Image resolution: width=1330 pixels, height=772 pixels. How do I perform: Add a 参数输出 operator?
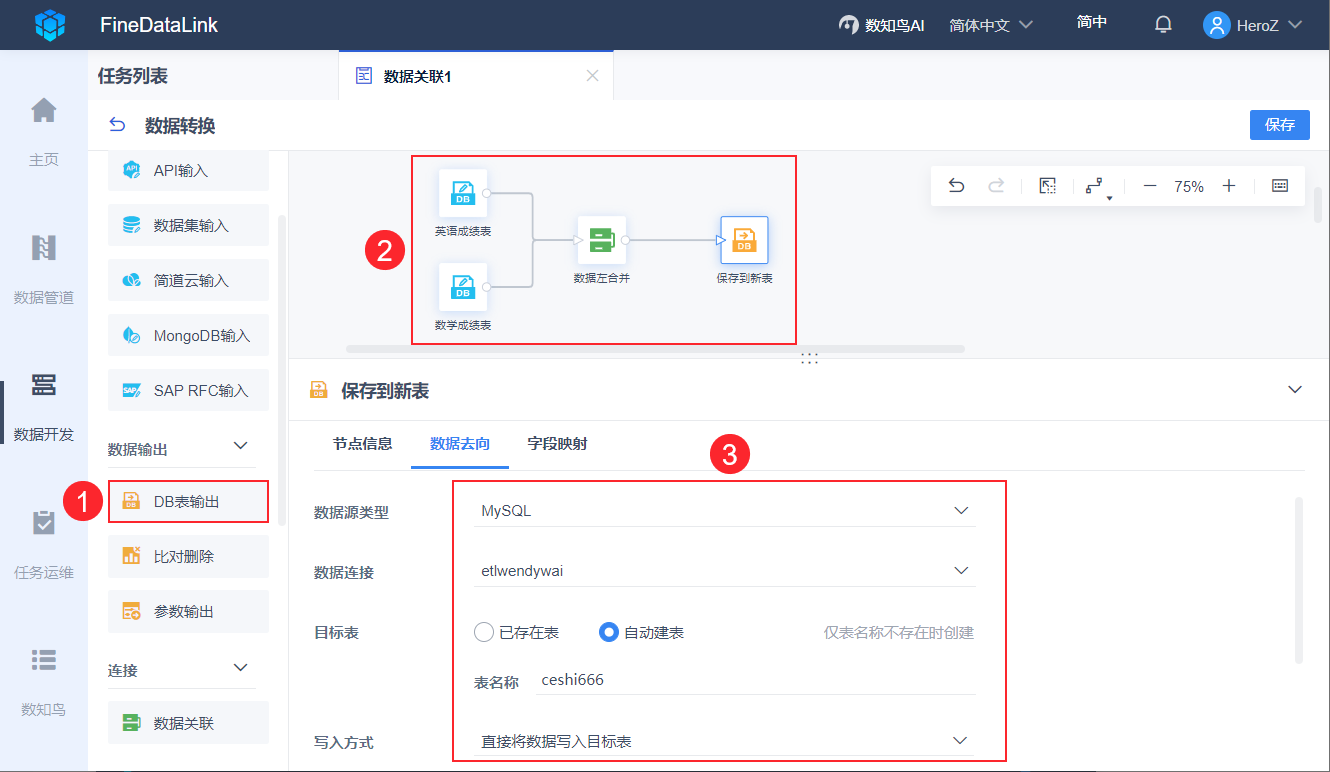coord(188,611)
